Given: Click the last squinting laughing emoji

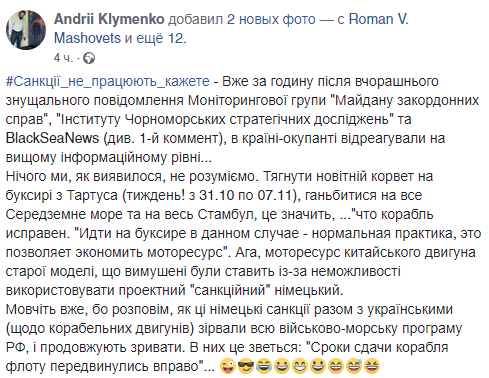Looking at the screenshot, I should [372, 366].
